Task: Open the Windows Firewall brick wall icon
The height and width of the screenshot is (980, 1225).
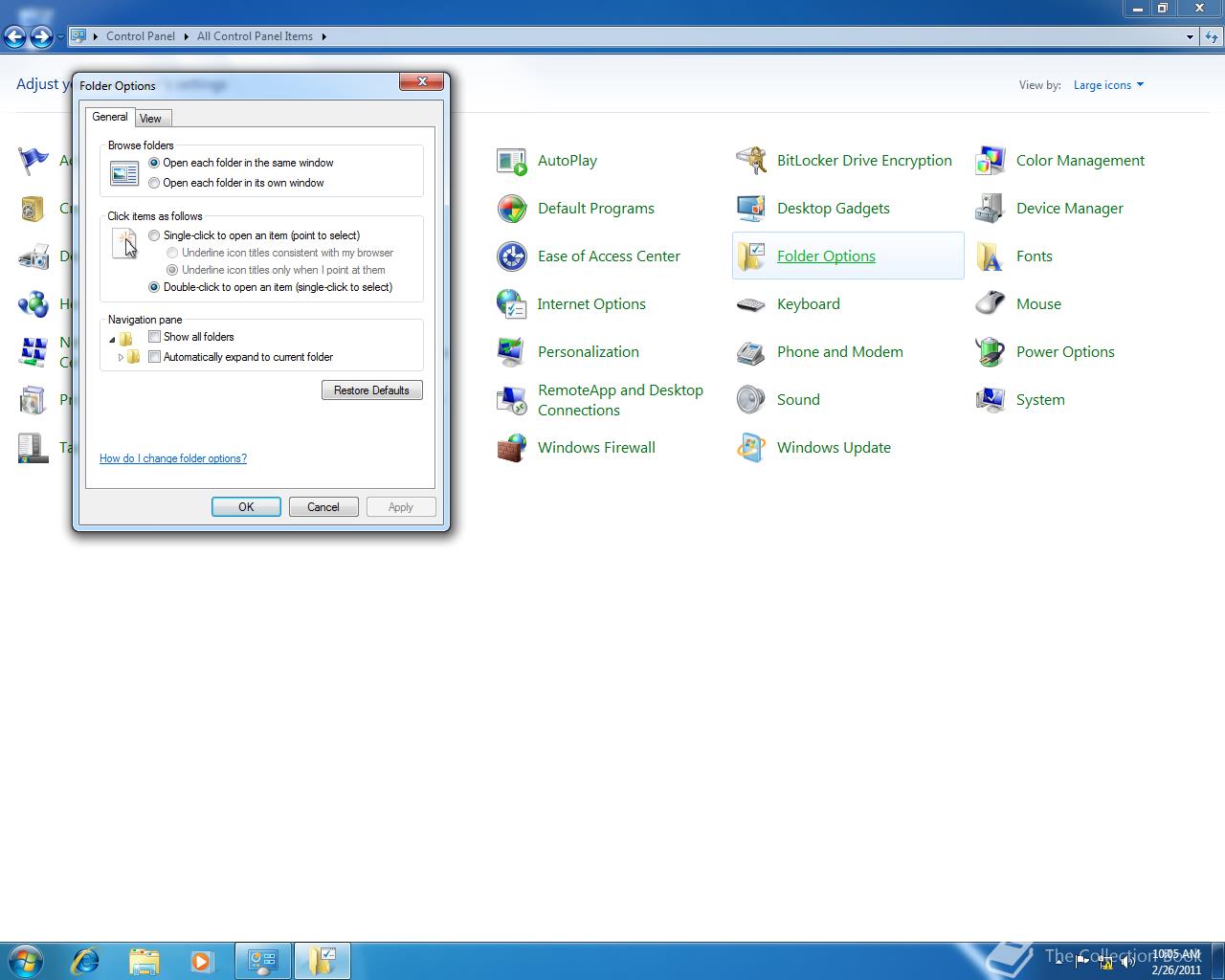Action: pos(512,448)
